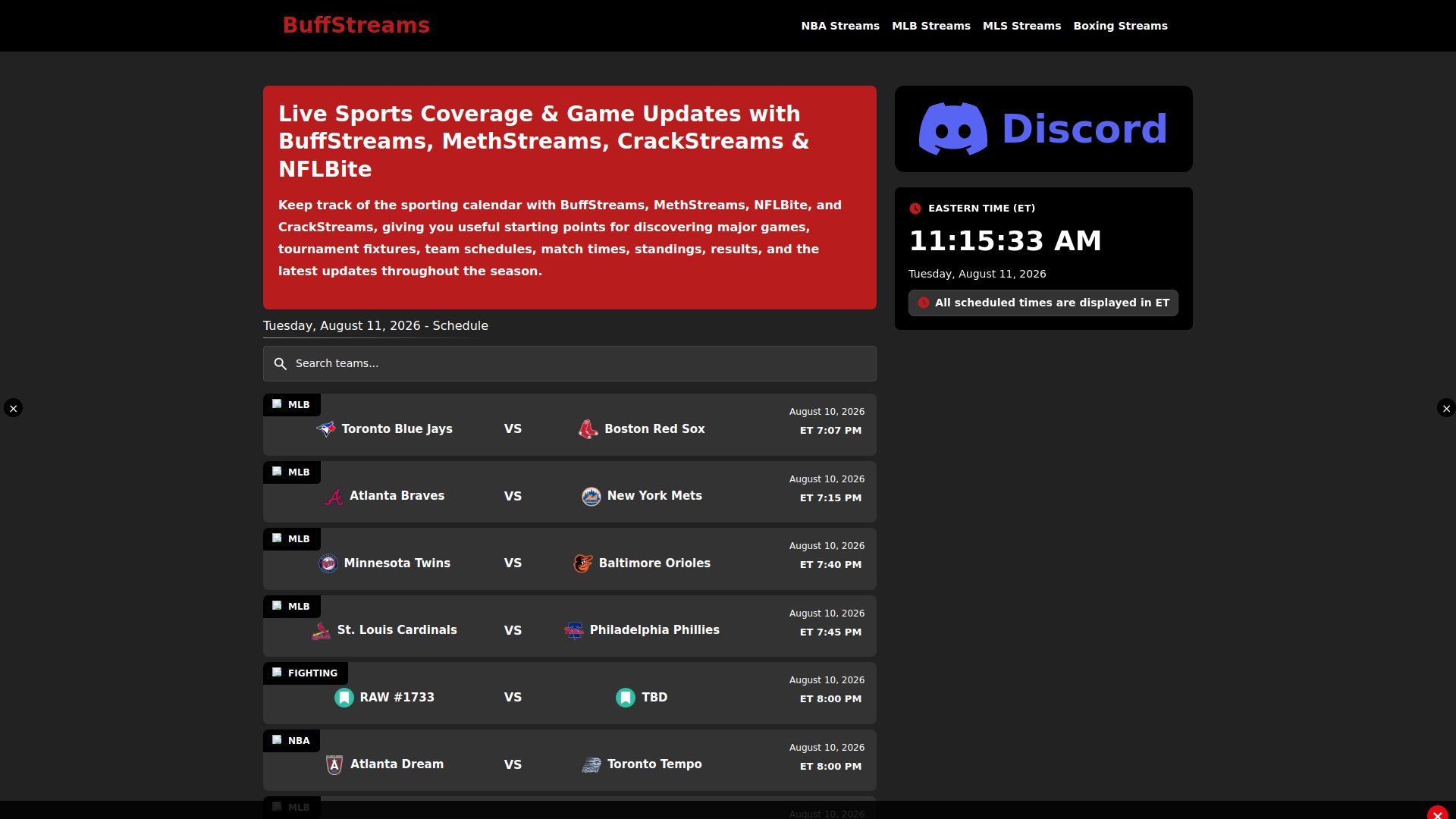Open the Boxing Streams menu item
Image resolution: width=1456 pixels, height=819 pixels.
pyautogui.click(x=1120, y=26)
